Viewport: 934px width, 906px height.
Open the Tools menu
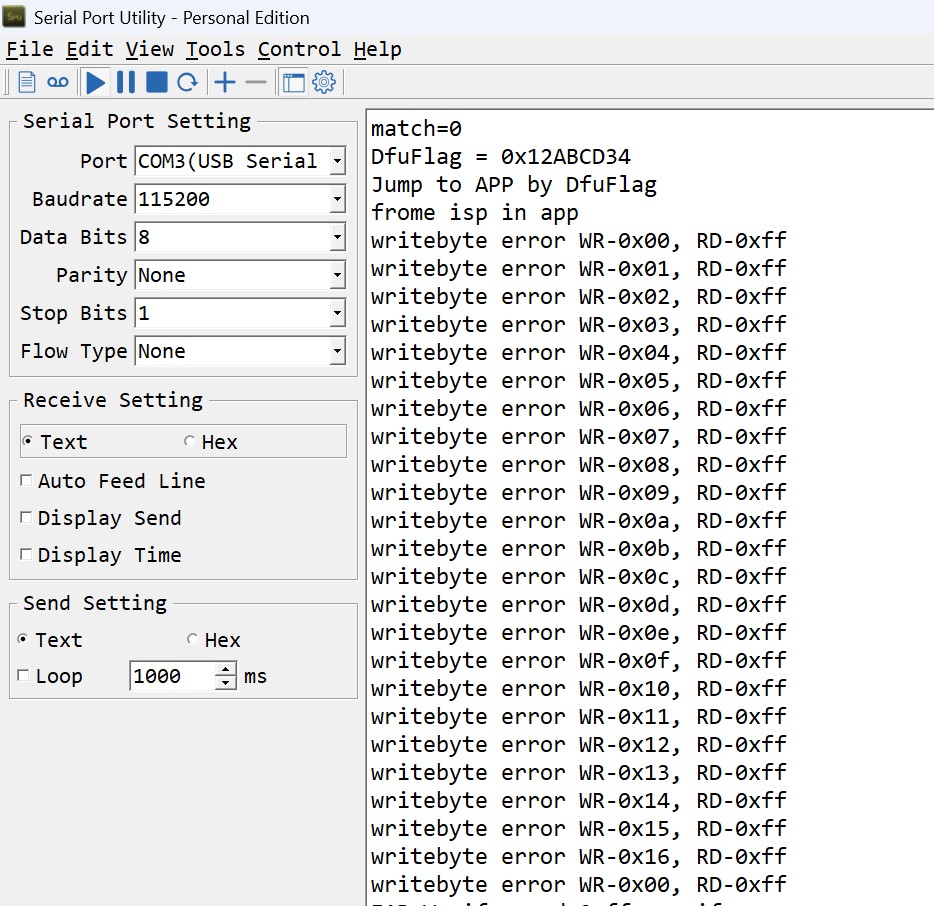click(215, 49)
